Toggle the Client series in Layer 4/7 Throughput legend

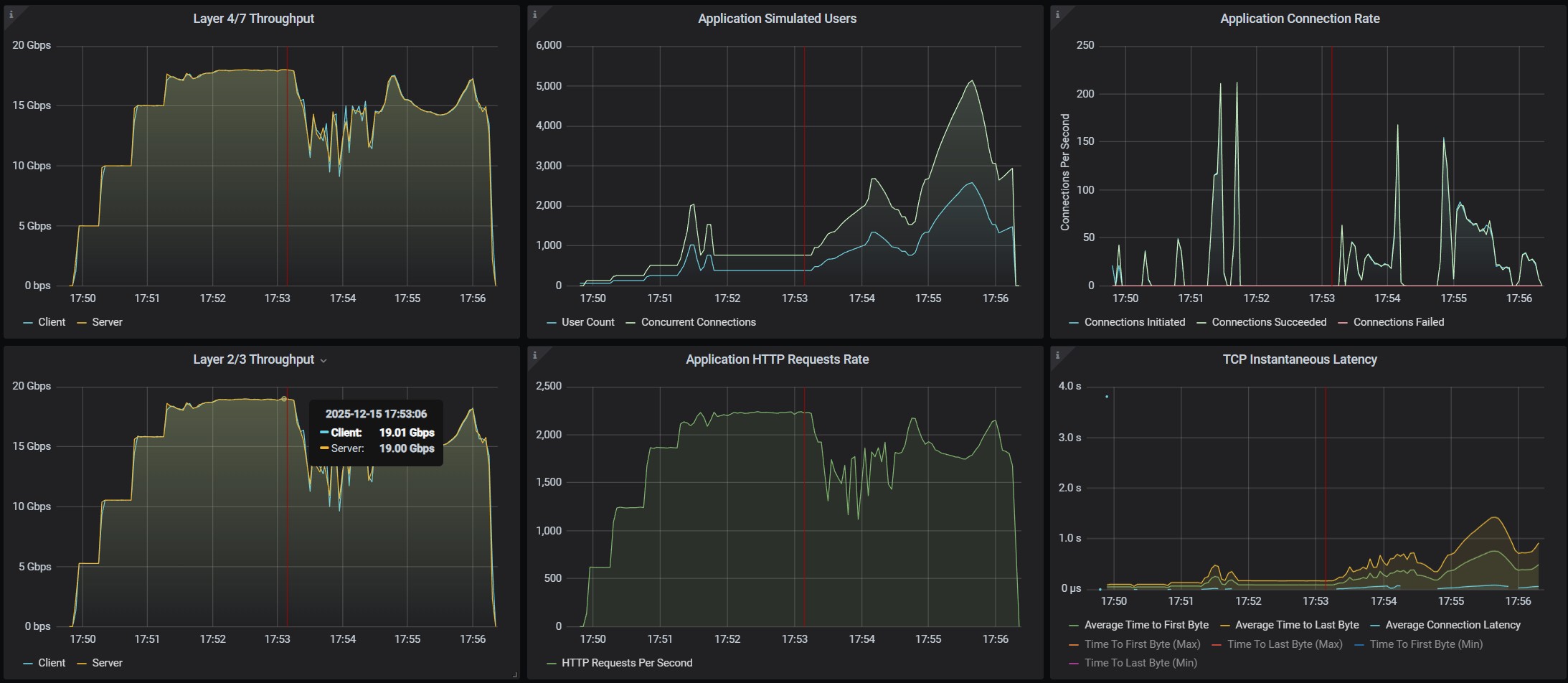[x=52, y=322]
